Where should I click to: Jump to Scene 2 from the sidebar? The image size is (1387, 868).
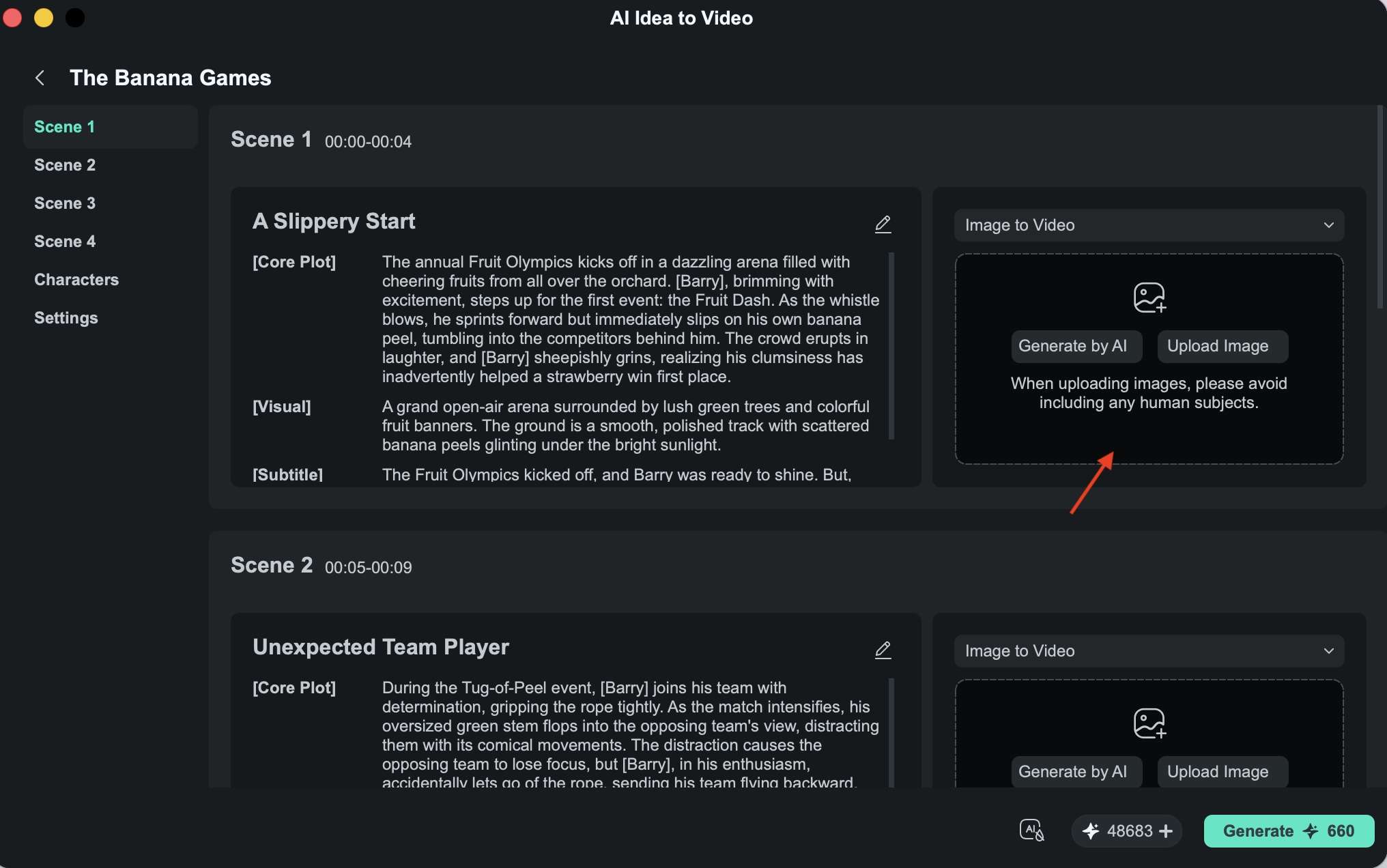pyautogui.click(x=65, y=165)
